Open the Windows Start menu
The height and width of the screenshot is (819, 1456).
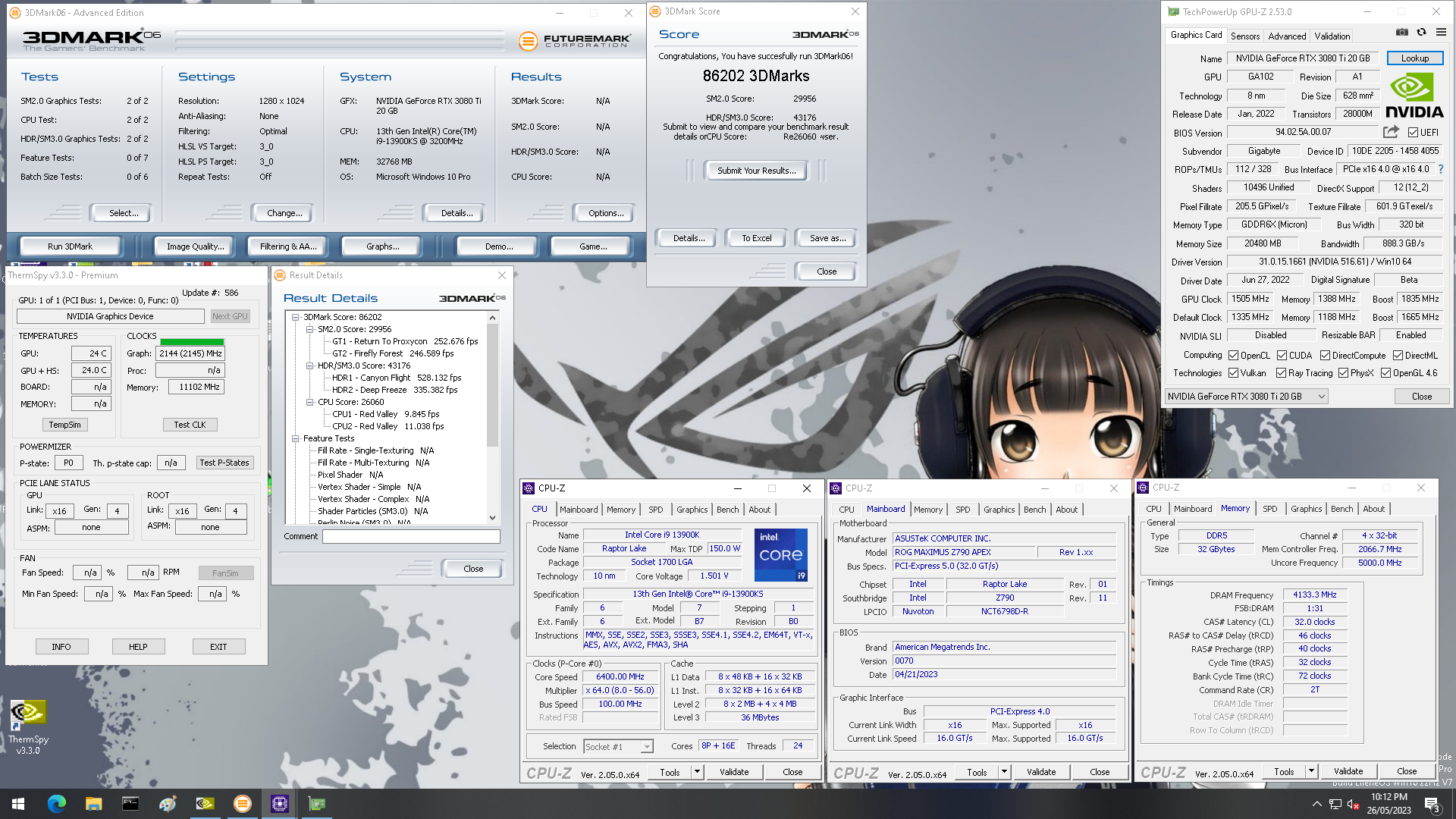18,804
